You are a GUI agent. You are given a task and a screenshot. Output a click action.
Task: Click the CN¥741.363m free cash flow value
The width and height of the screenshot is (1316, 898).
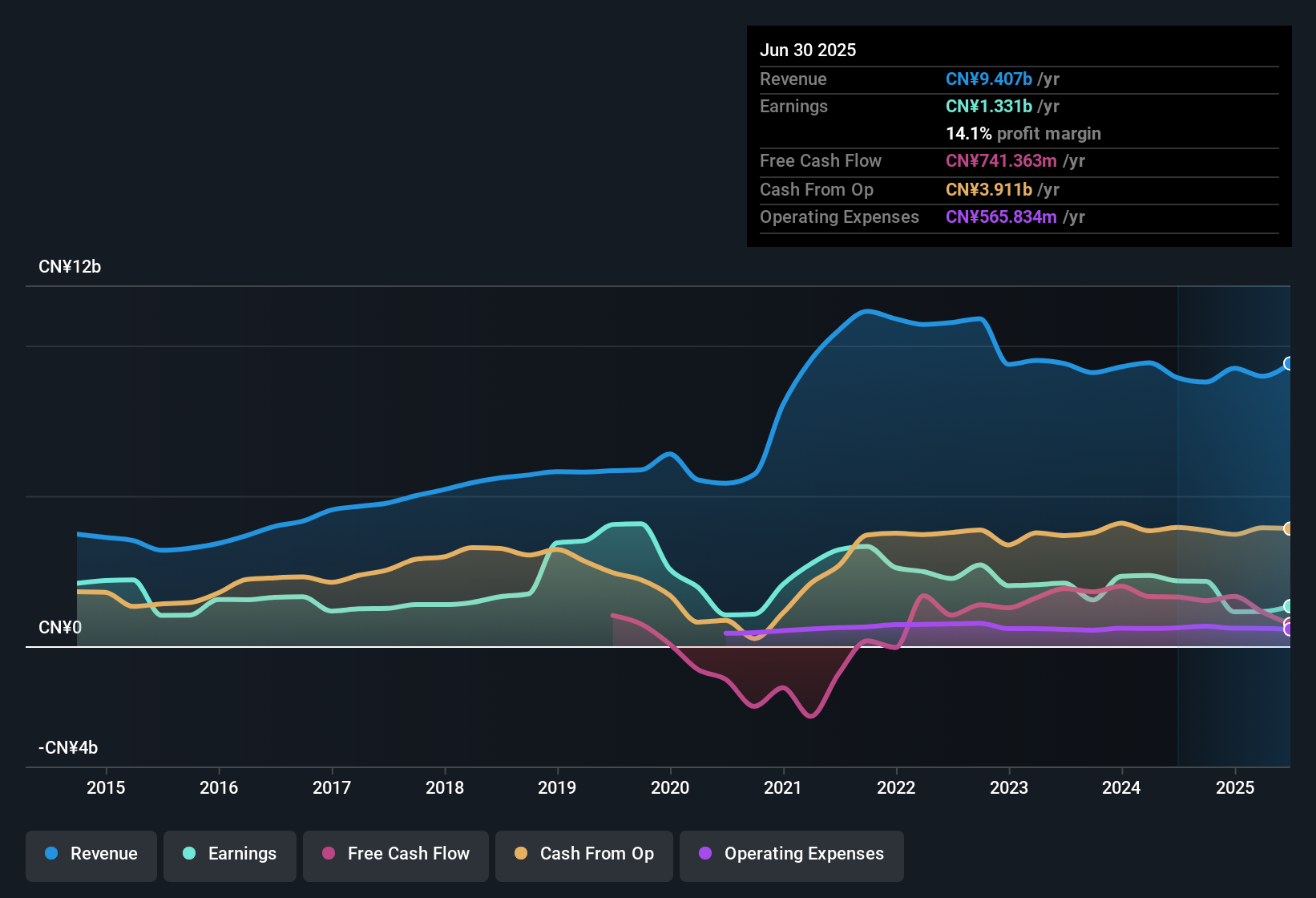[1001, 161]
